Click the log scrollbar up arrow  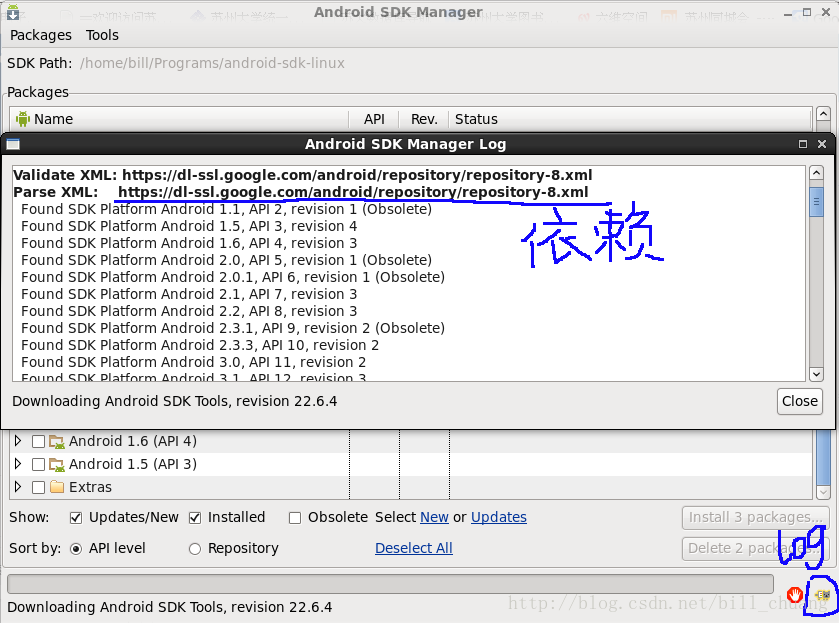tap(816, 173)
